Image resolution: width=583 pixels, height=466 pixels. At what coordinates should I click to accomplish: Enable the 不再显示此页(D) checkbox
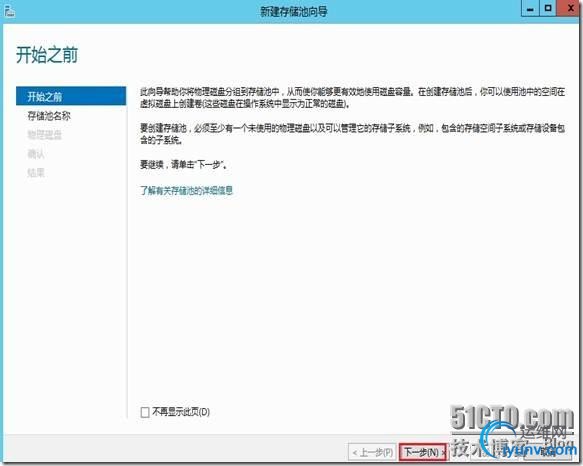tap(145, 412)
